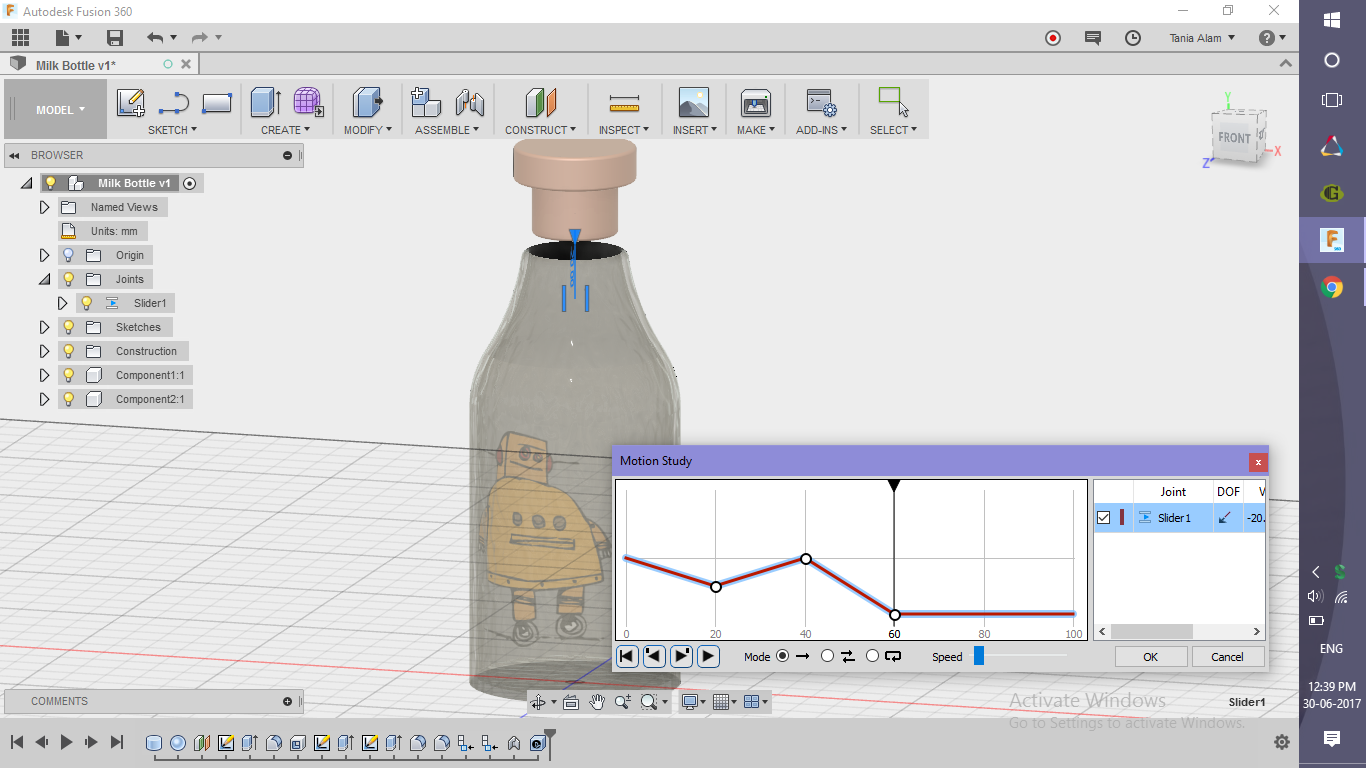
Task: Expand the Construction folder node
Action: (x=44, y=351)
